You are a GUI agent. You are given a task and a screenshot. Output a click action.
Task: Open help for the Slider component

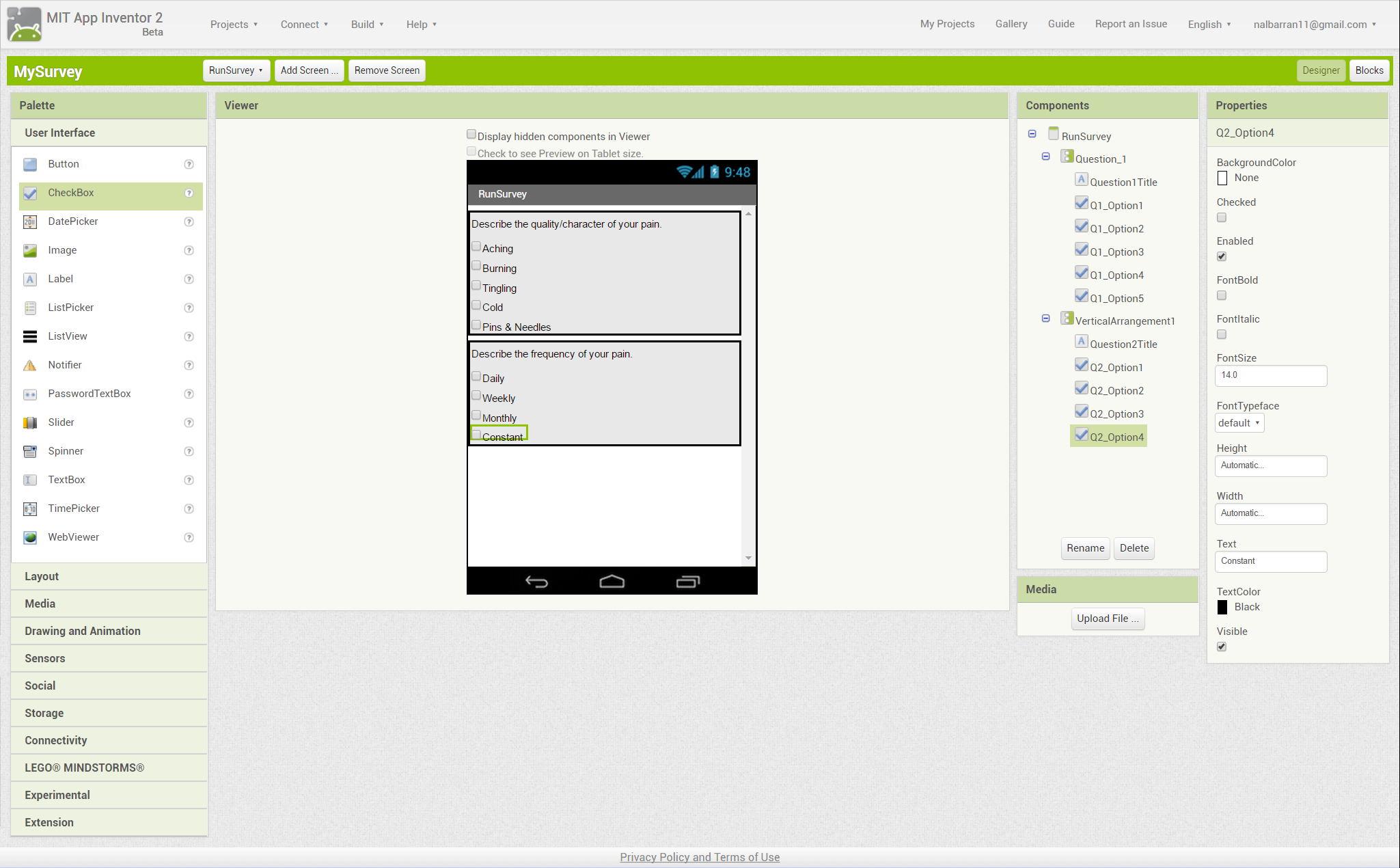(189, 422)
